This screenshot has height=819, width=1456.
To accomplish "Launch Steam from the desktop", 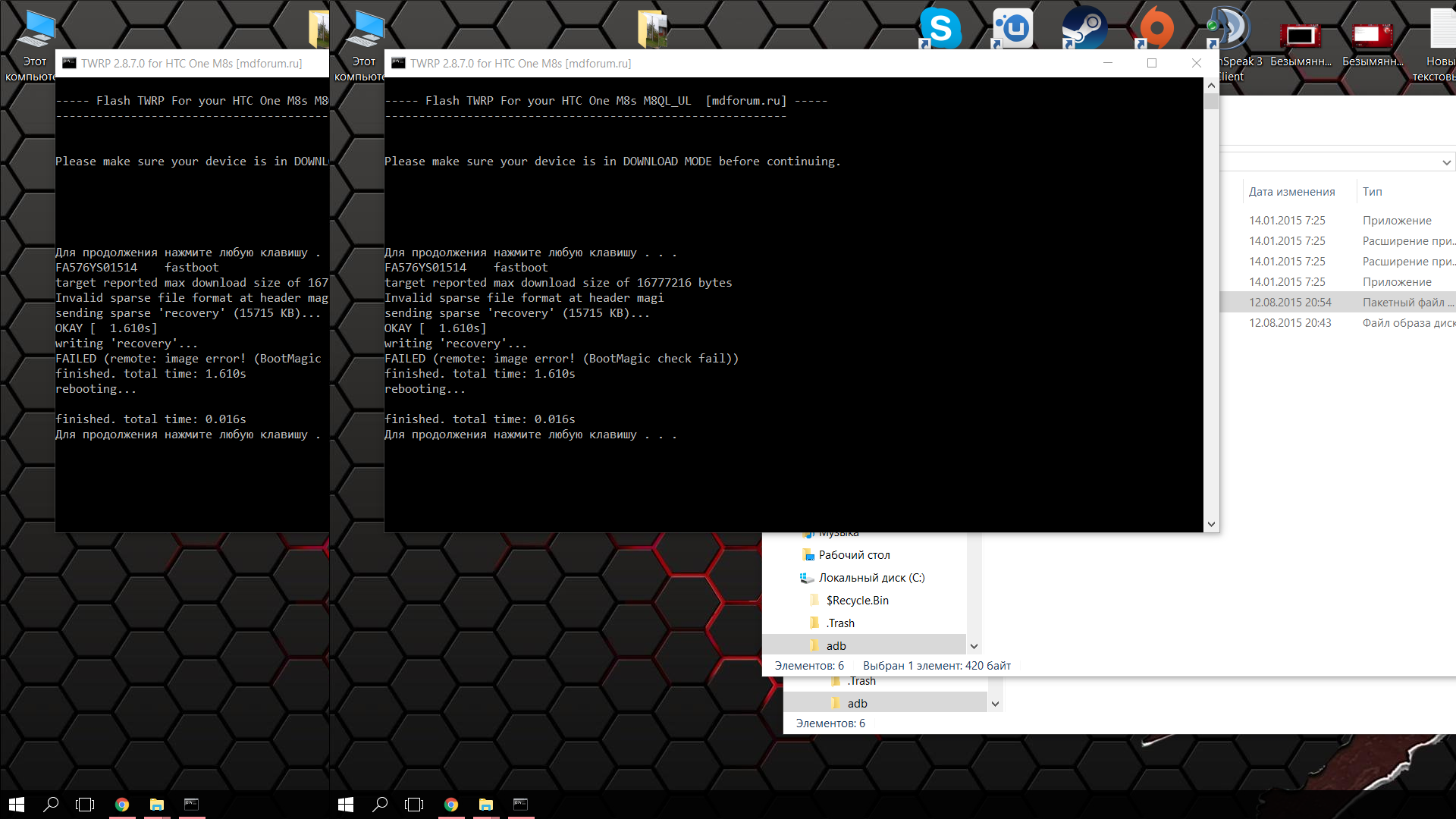I will pyautogui.click(x=1084, y=28).
